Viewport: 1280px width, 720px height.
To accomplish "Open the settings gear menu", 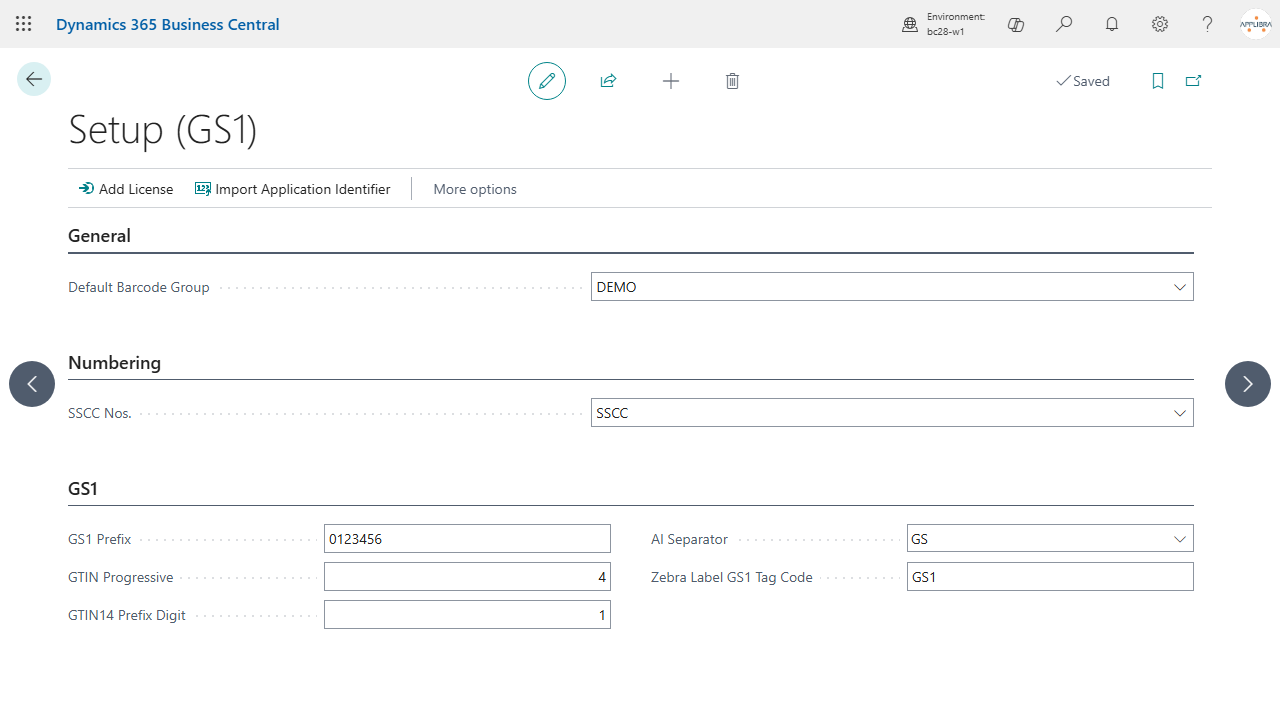I will point(1160,24).
